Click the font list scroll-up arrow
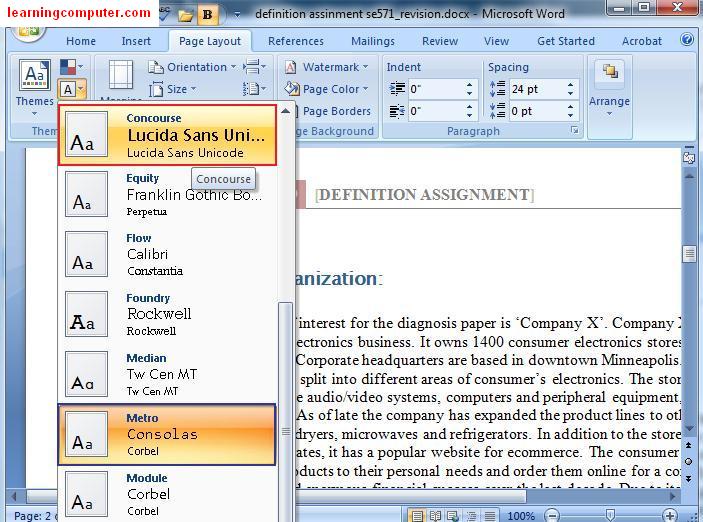This screenshot has width=703, height=522. coord(286,110)
